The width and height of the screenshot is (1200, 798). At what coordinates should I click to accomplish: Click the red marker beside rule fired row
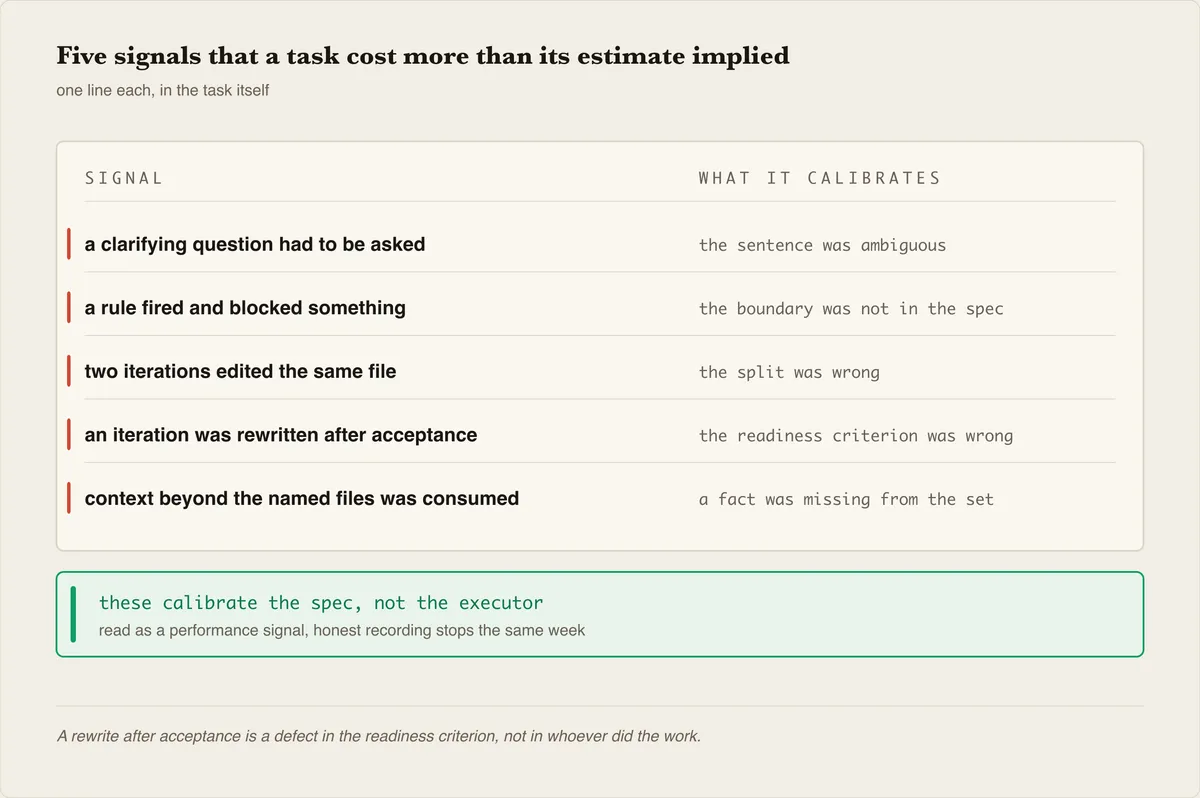tap(69, 307)
